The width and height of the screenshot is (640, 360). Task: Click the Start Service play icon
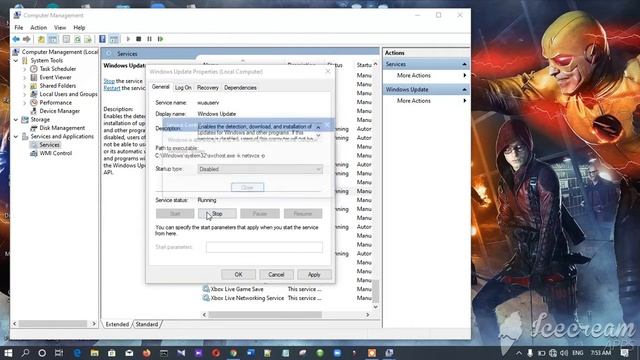tap(128, 39)
